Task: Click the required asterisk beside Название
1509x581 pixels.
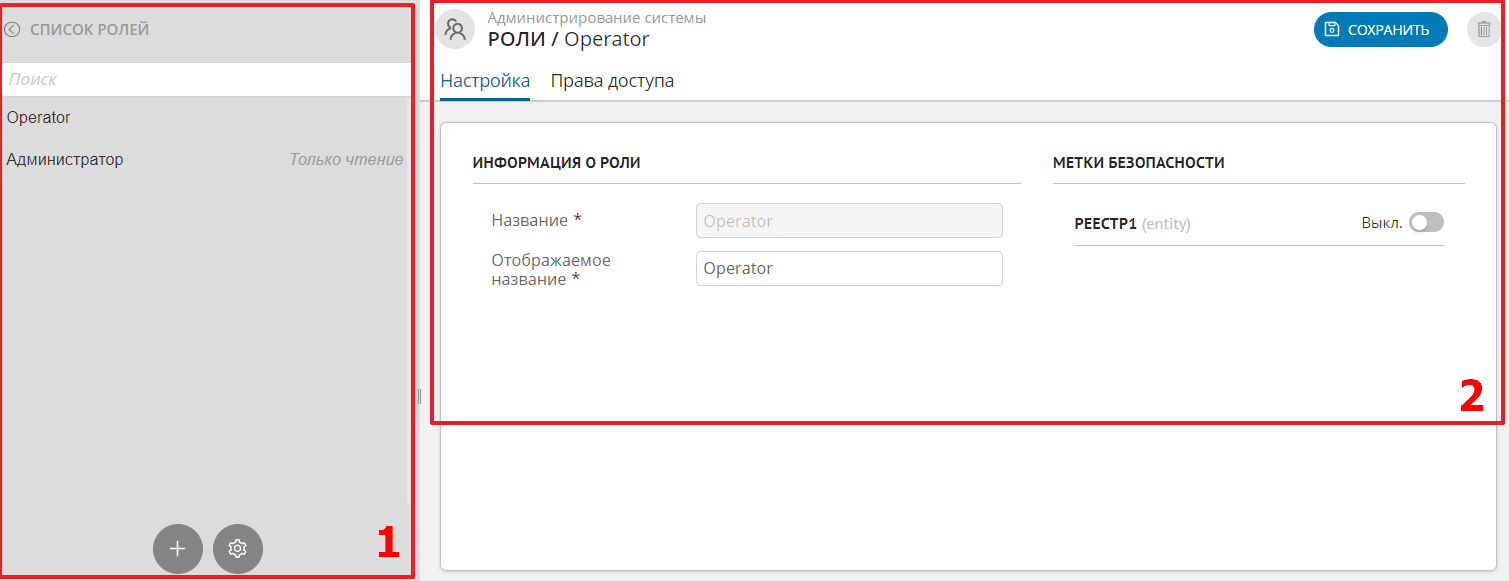Action: 576,219
